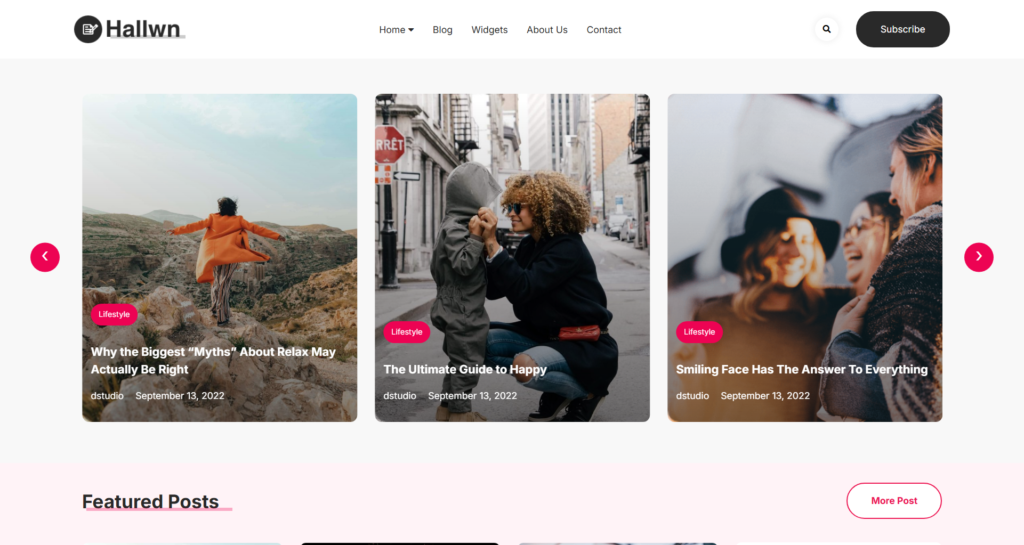Click the Featured Posts heading

(150, 501)
